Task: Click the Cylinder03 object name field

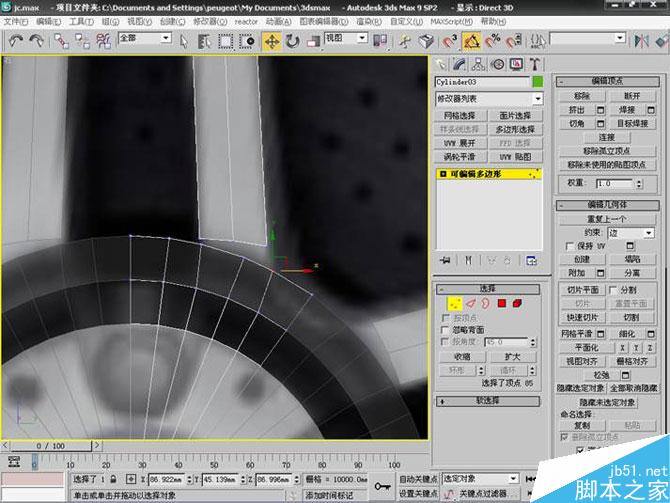Action: coord(481,81)
